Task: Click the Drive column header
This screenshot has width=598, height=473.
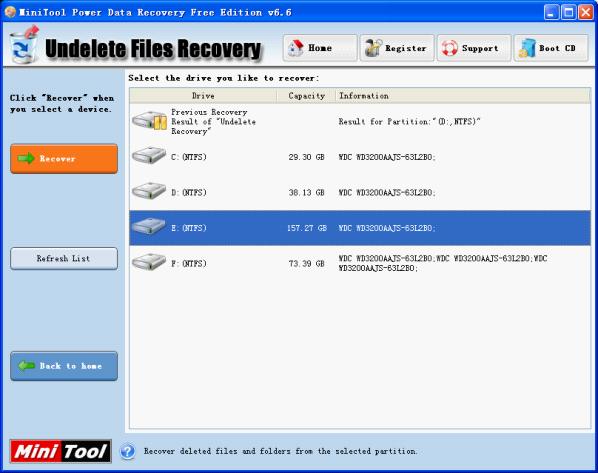Action: (x=203, y=96)
